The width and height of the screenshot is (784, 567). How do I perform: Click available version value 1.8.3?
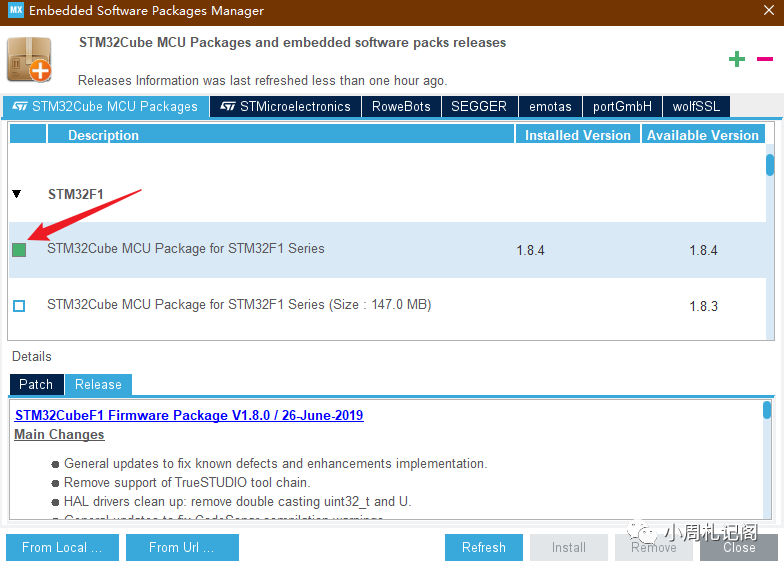[x=704, y=306]
